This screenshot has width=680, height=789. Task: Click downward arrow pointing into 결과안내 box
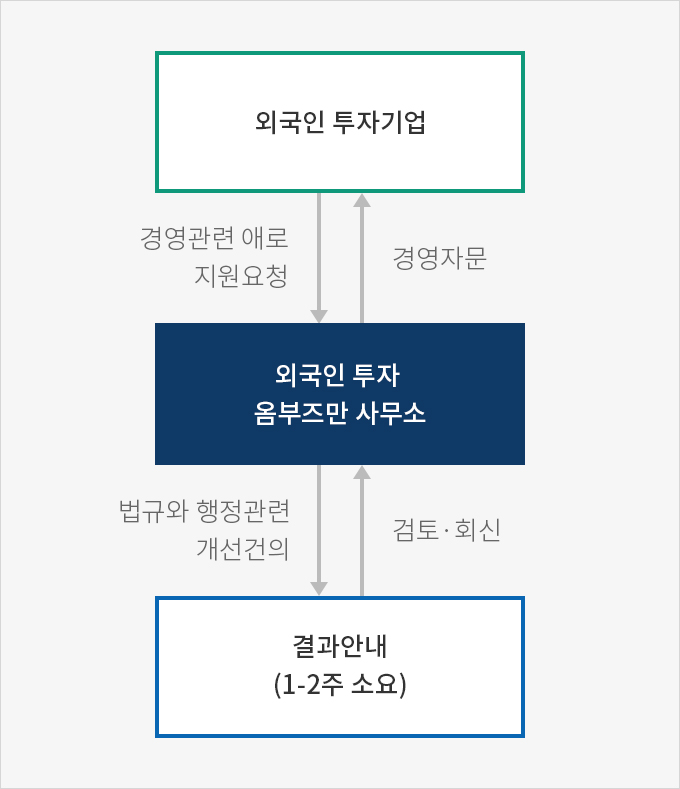pyautogui.click(x=319, y=530)
